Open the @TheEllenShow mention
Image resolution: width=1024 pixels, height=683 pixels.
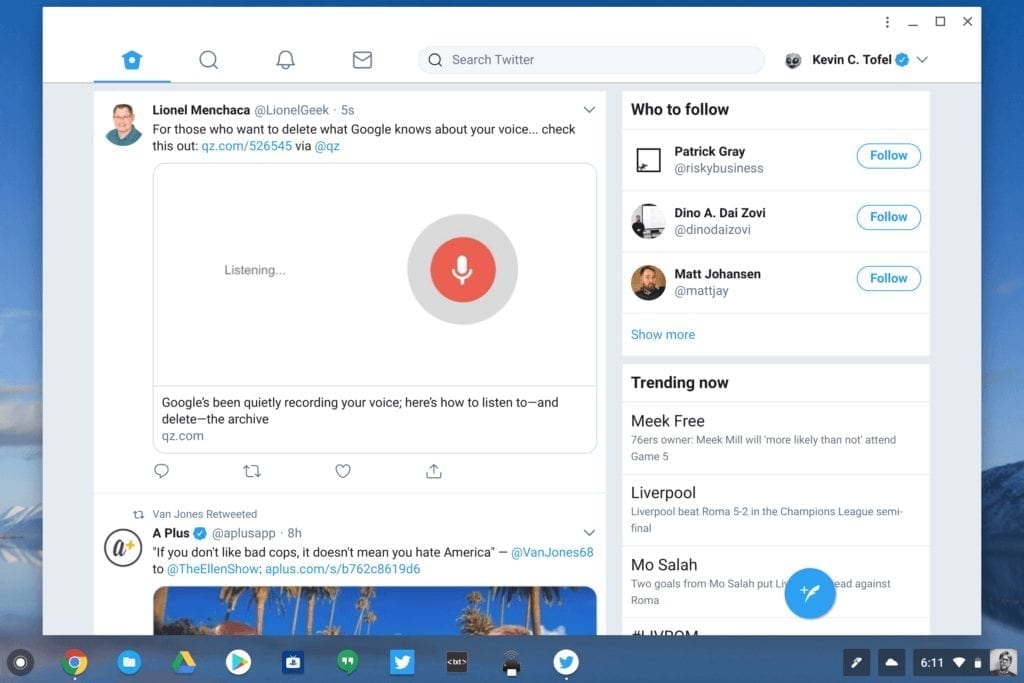[x=213, y=569]
